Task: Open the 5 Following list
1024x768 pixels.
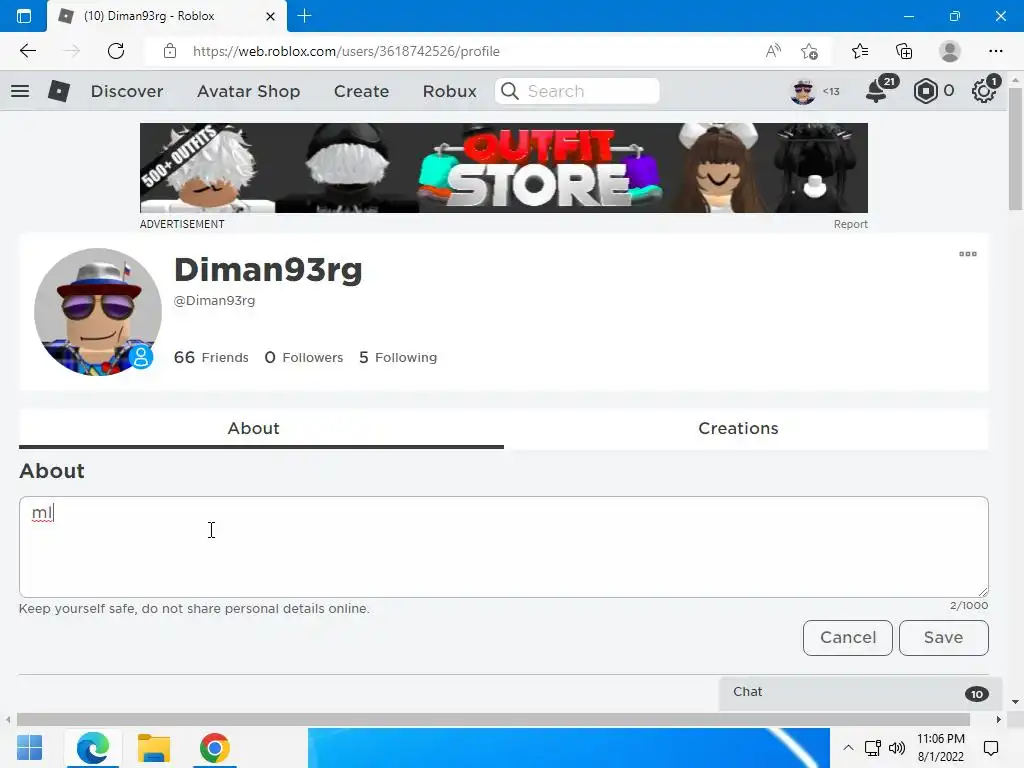Action: [x=398, y=357]
